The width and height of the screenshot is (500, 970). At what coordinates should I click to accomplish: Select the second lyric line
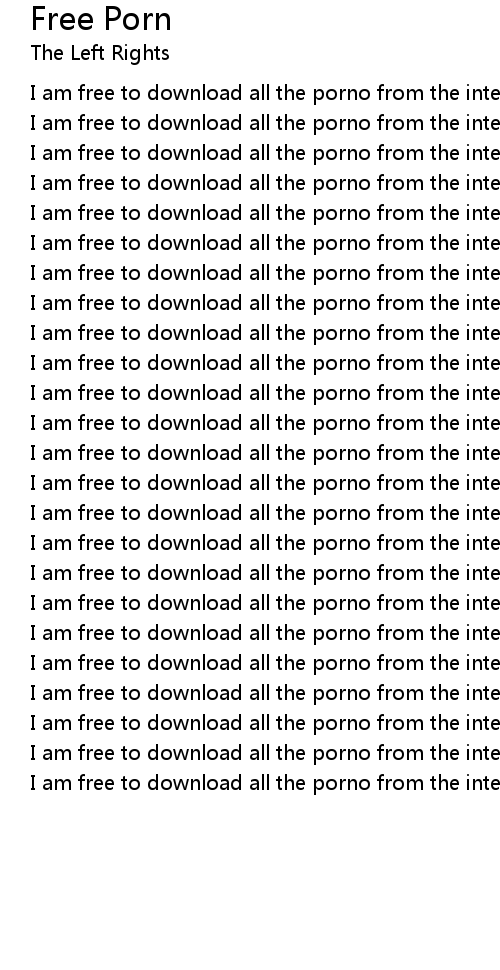(x=265, y=123)
